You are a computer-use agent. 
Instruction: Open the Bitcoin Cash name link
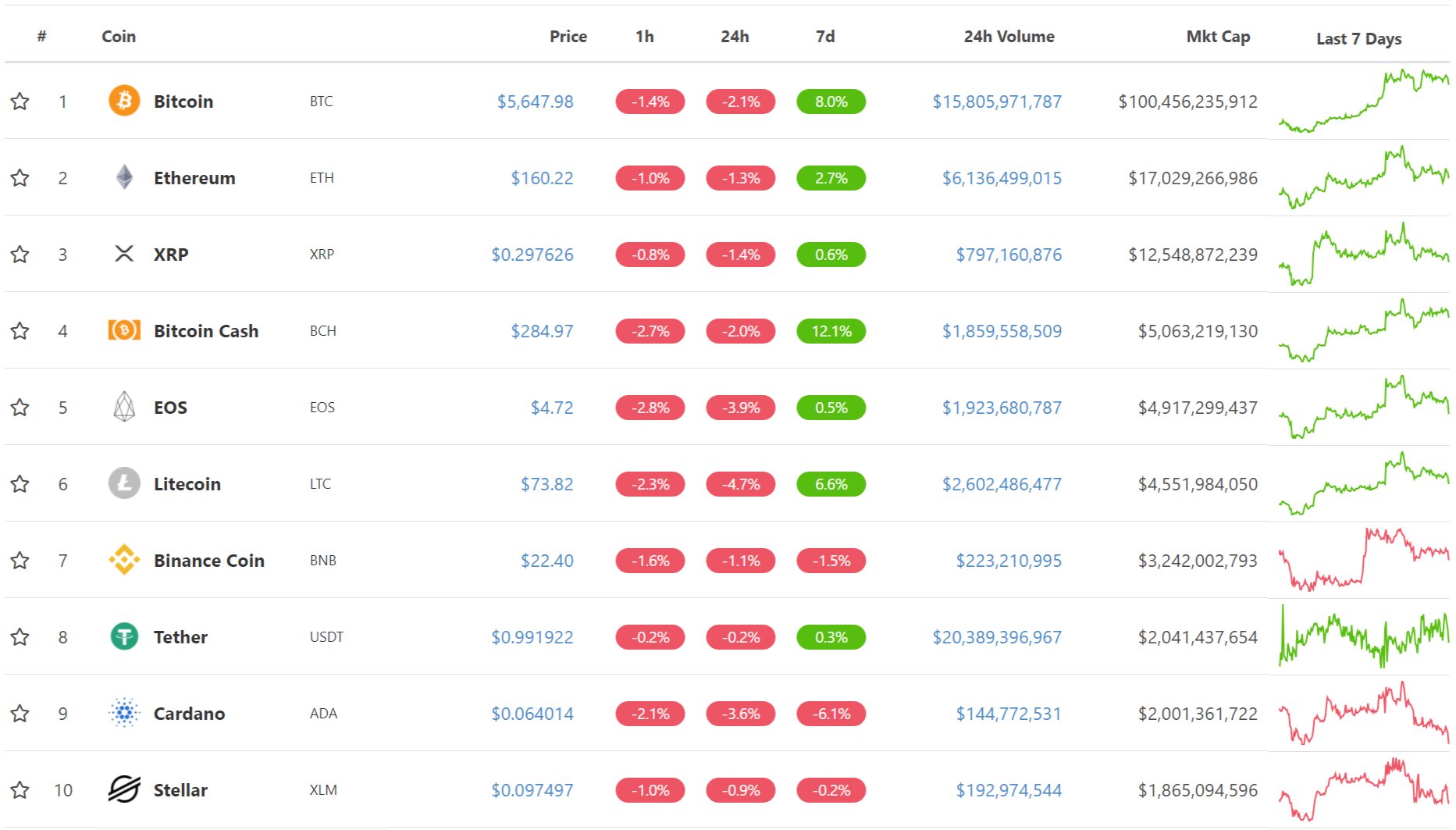tap(206, 330)
